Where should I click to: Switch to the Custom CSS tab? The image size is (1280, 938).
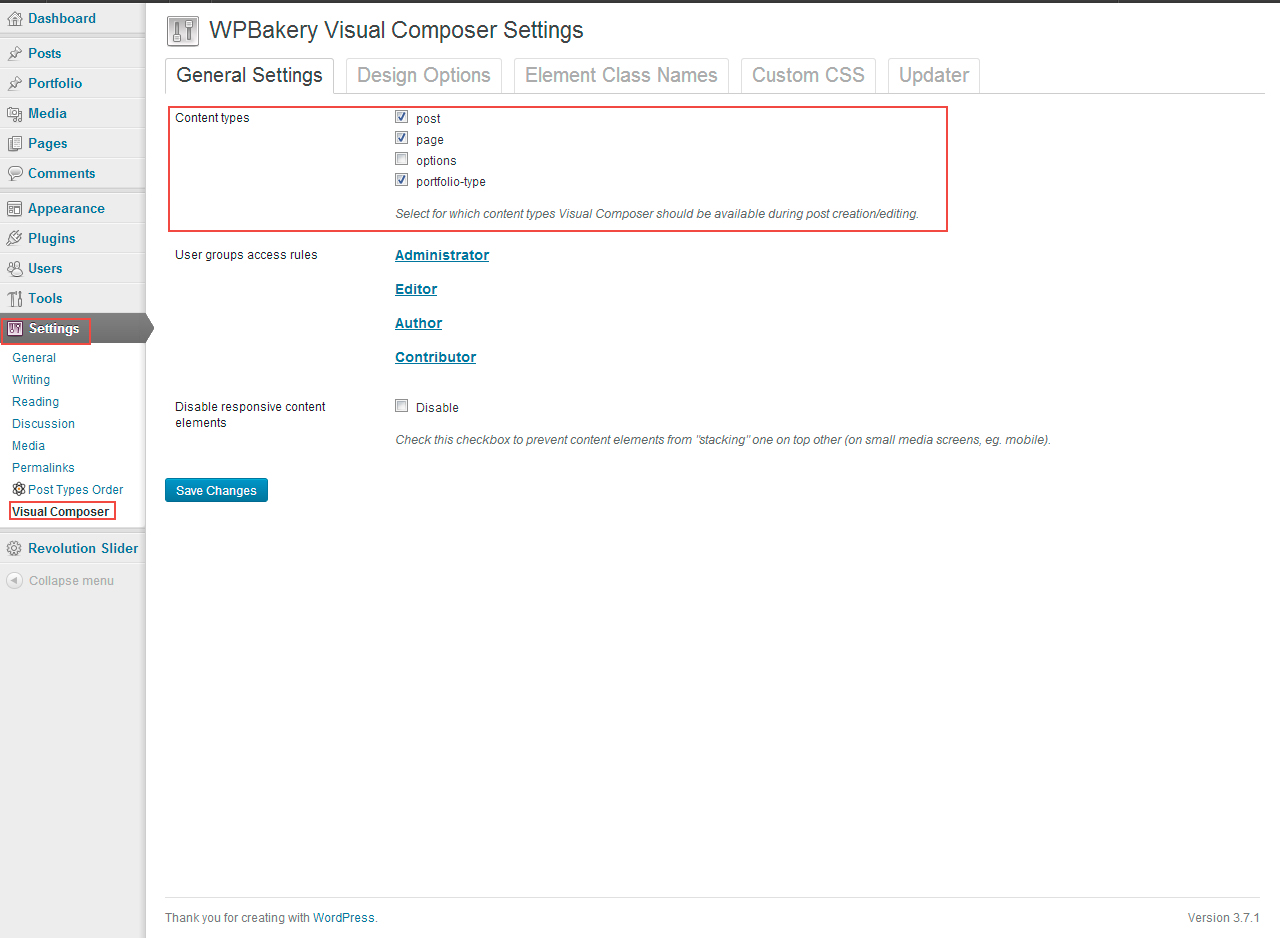click(x=808, y=76)
